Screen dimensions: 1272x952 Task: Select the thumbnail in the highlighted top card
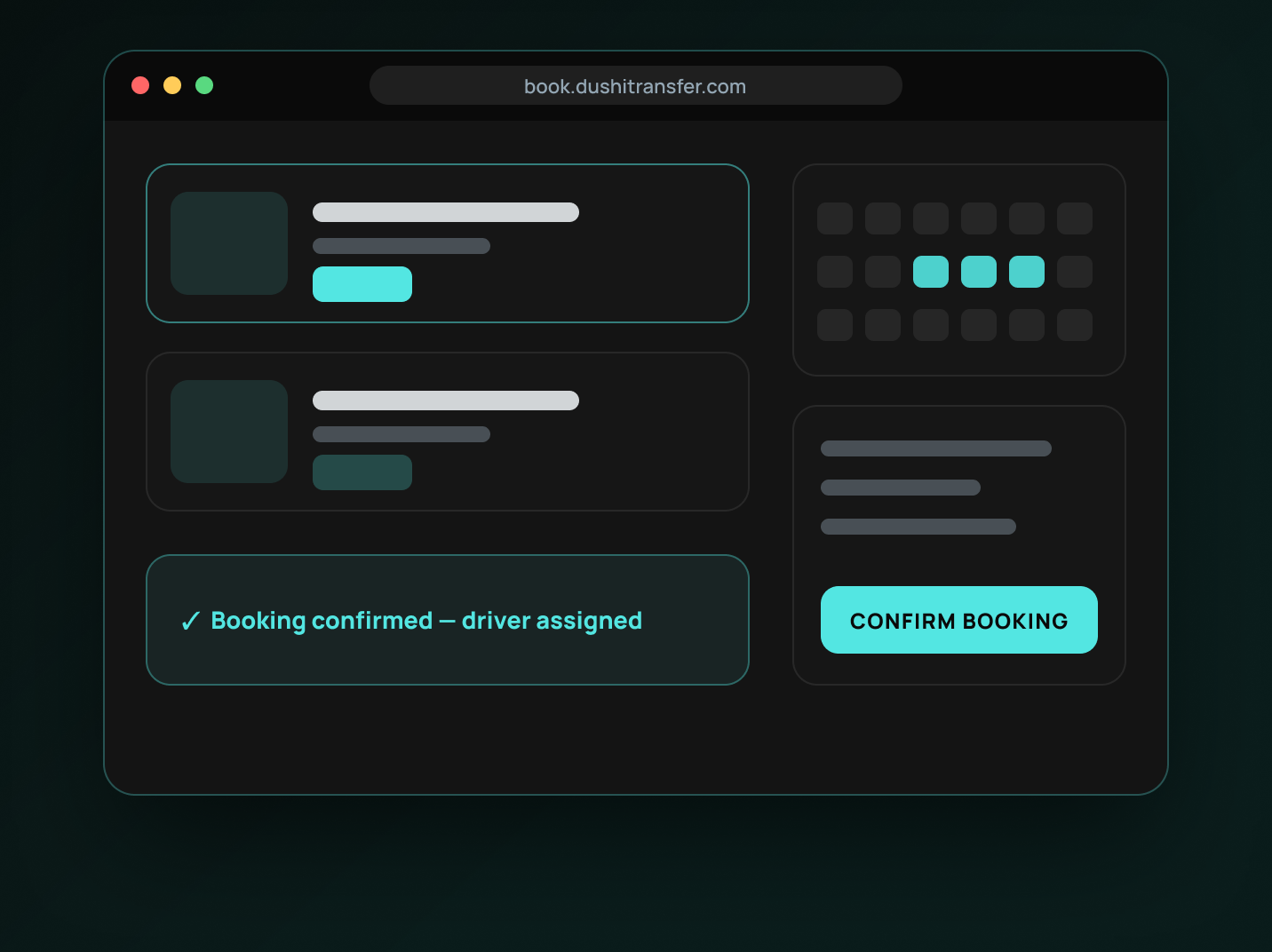click(x=229, y=243)
